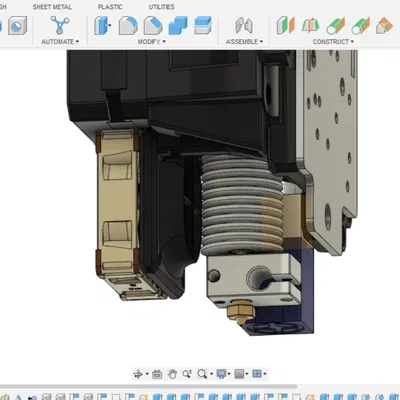Click the Automate tool icon

coord(60,25)
